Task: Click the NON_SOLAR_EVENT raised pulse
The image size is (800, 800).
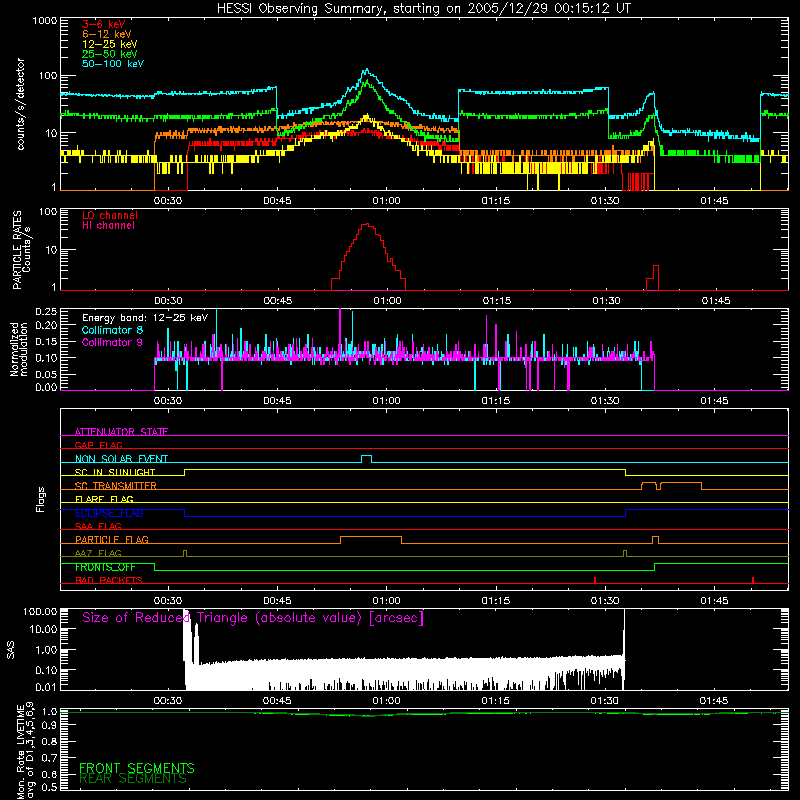Action: [366, 457]
